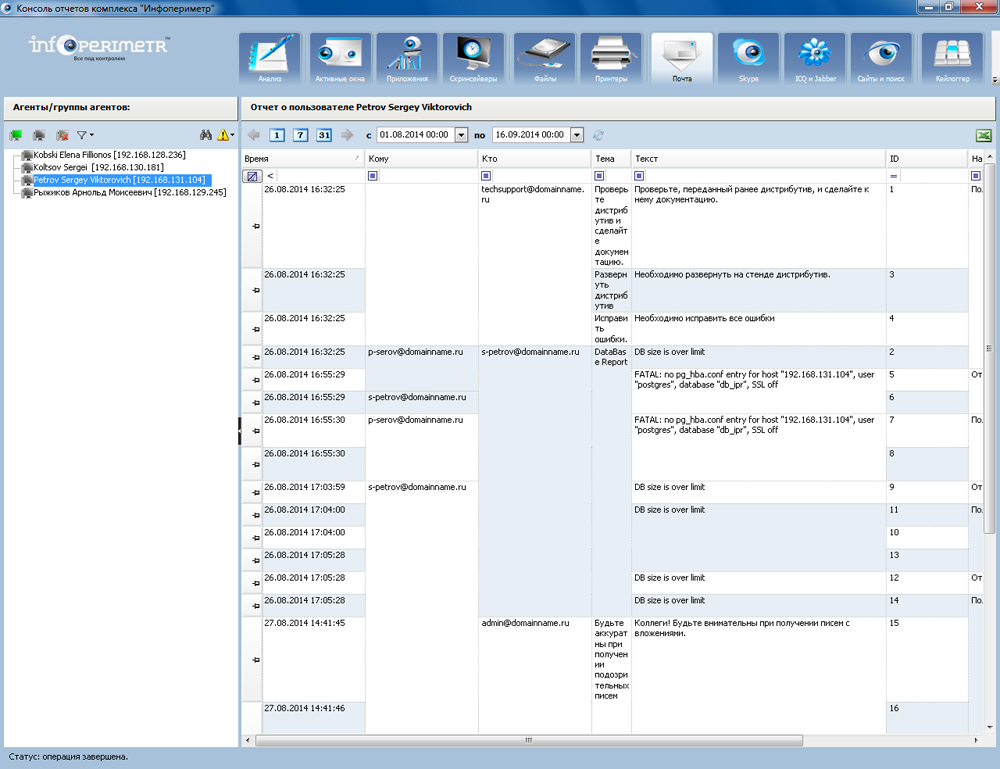Open the Анализ (Analysis) report section
Screen dimensions: 1000x769
[x=270, y=58]
